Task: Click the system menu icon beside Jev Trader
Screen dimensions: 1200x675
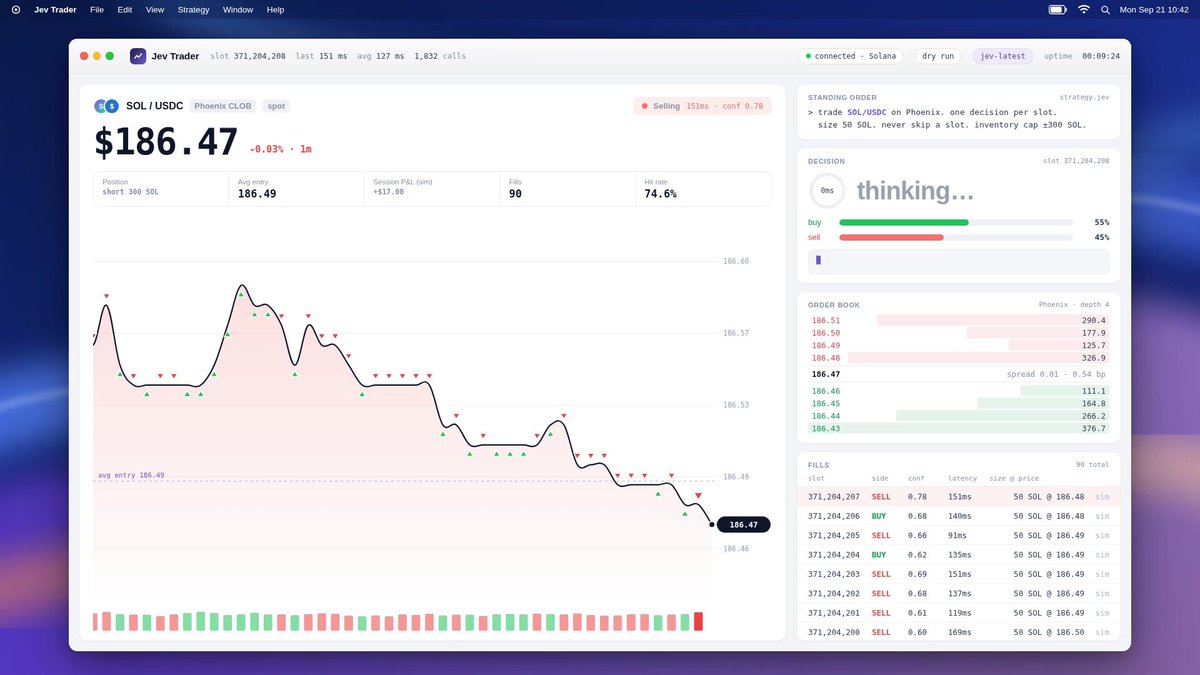Action: 16,9
